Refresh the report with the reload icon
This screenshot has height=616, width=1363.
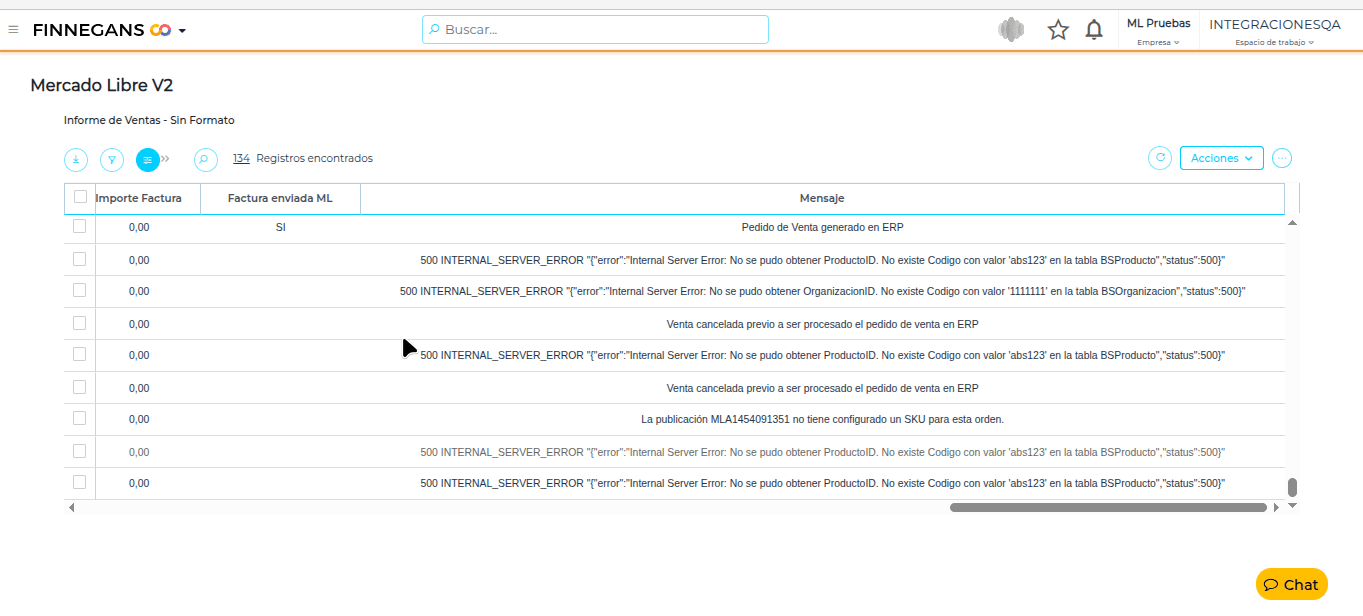[1160, 158]
